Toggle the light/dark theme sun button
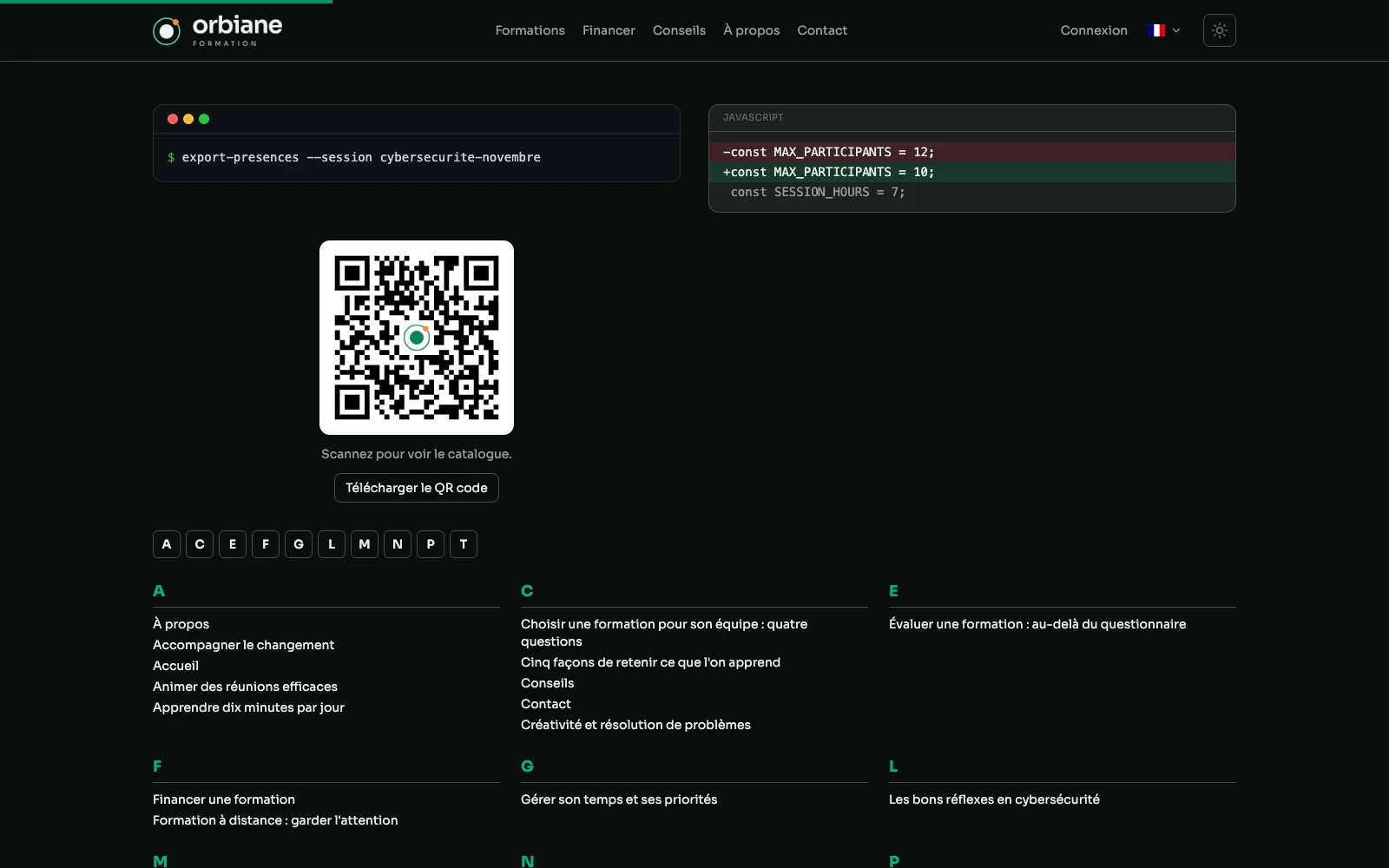 1219,30
